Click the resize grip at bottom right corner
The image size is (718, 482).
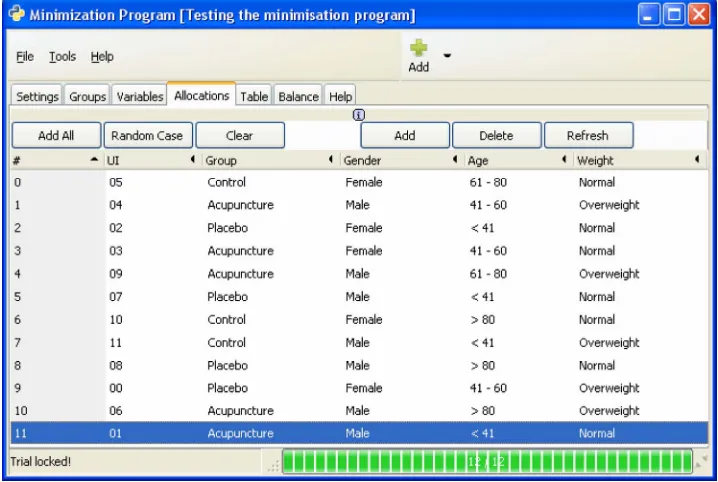[702, 462]
